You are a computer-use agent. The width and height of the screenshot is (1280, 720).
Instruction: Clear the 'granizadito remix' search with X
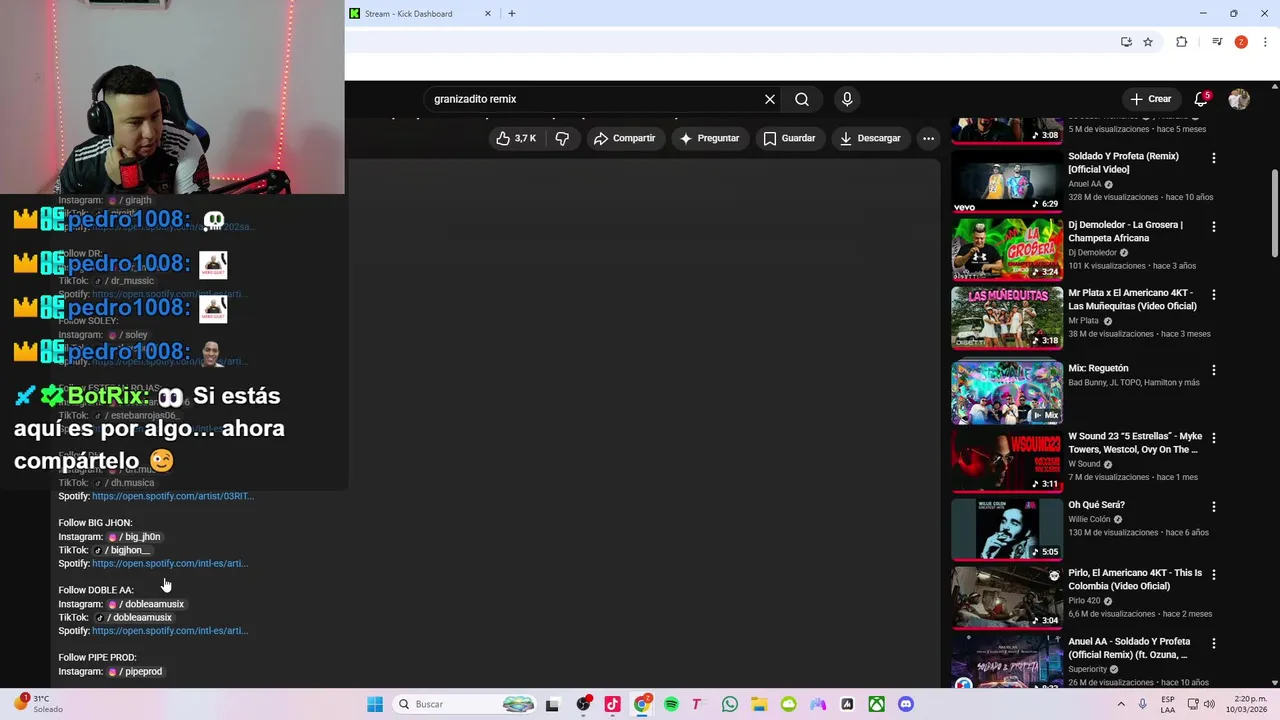pos(770,99)
